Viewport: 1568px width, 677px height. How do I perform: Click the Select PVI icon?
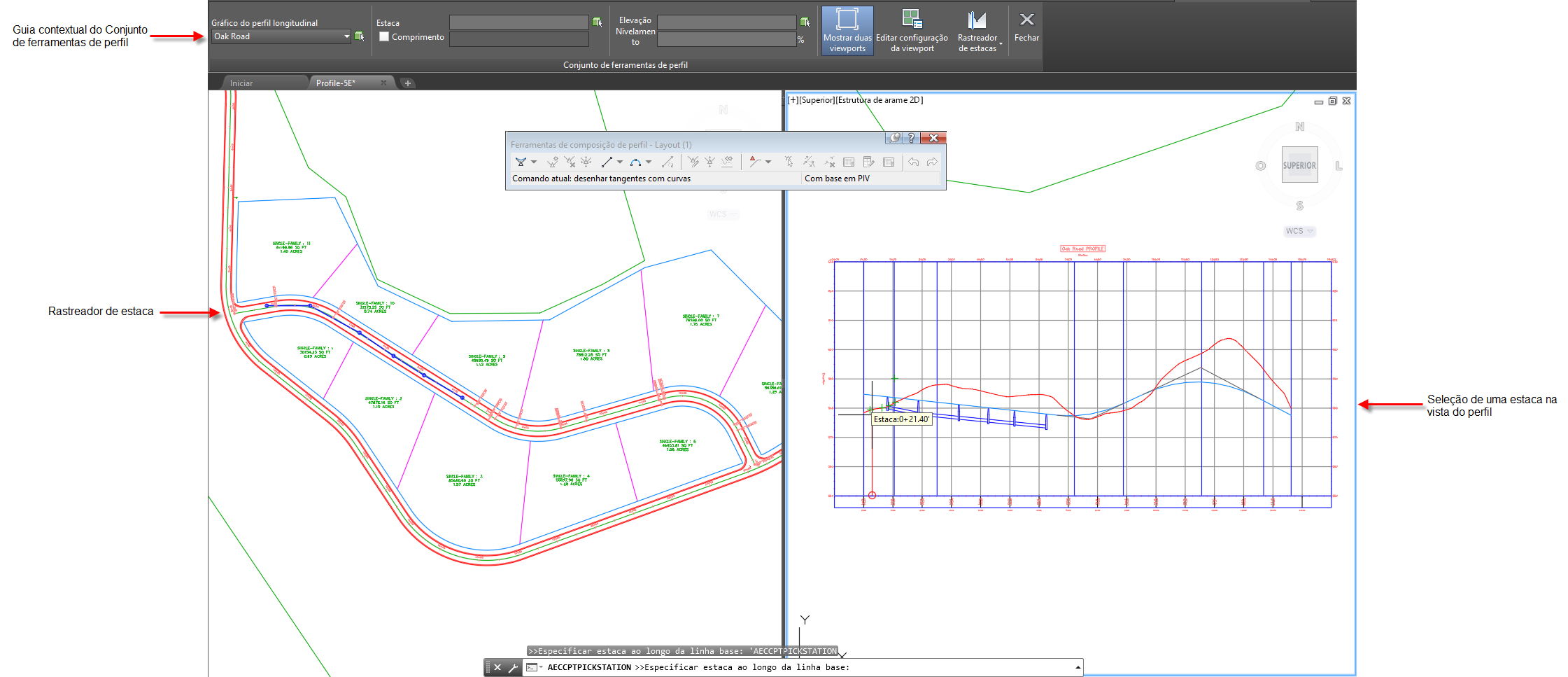(789, 162)
